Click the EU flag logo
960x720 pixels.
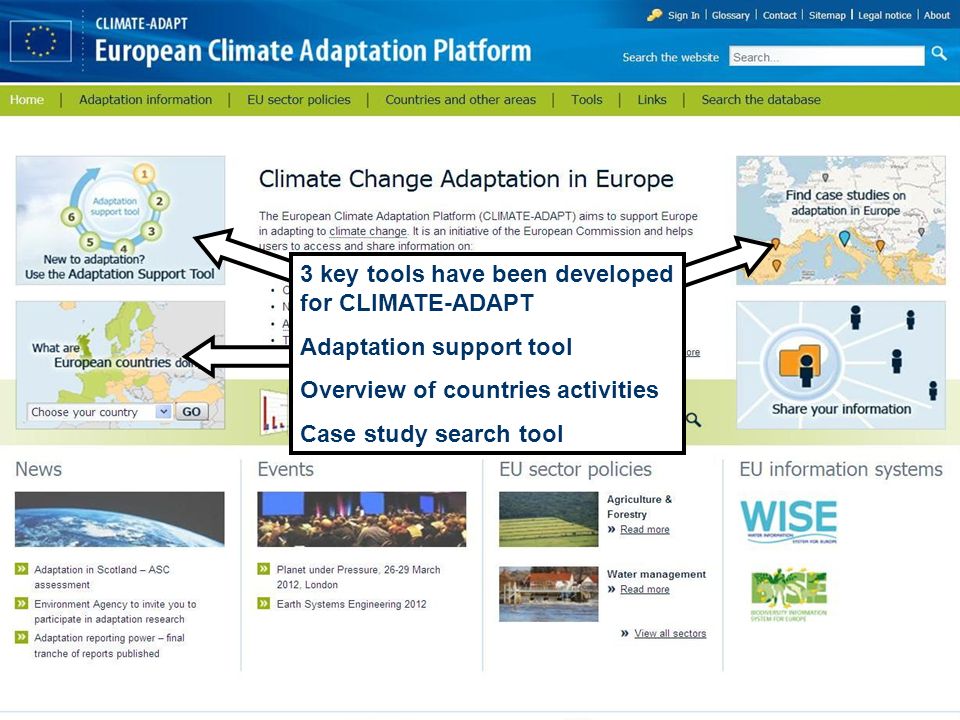[x=40, y=41]
